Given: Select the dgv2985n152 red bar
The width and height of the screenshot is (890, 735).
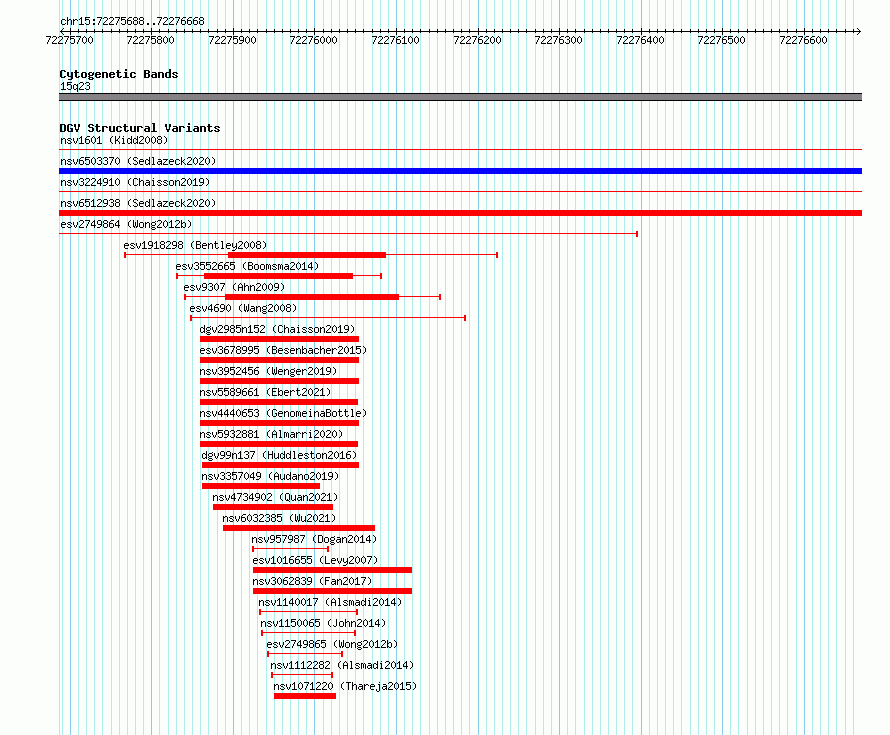Looking at the screenshot, I should [279, 339].
